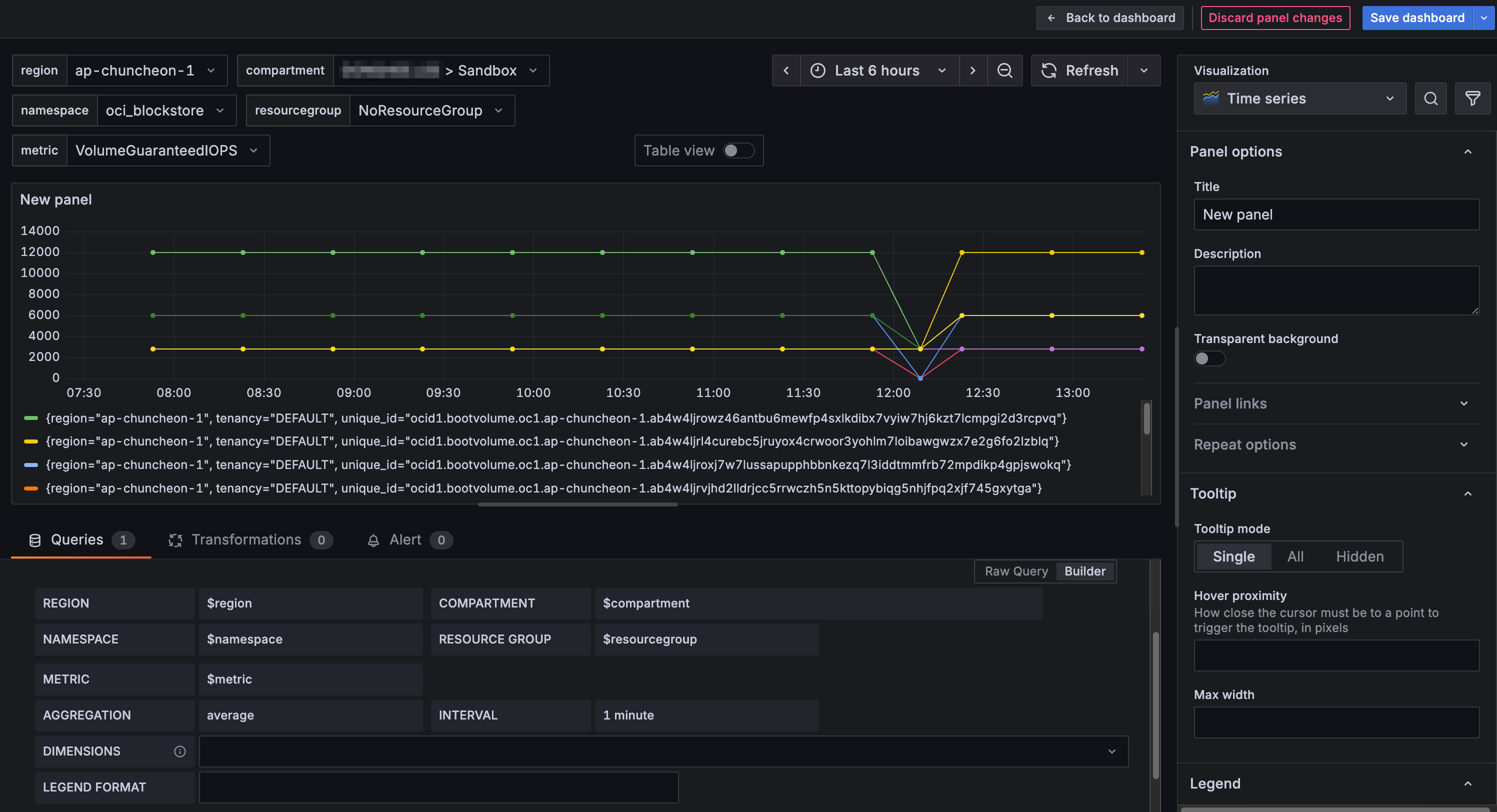Image resolution: width=1497 pixels, height=812 pixels.
Task: Open the options filter funnel icon
Action: (1472, 98)
